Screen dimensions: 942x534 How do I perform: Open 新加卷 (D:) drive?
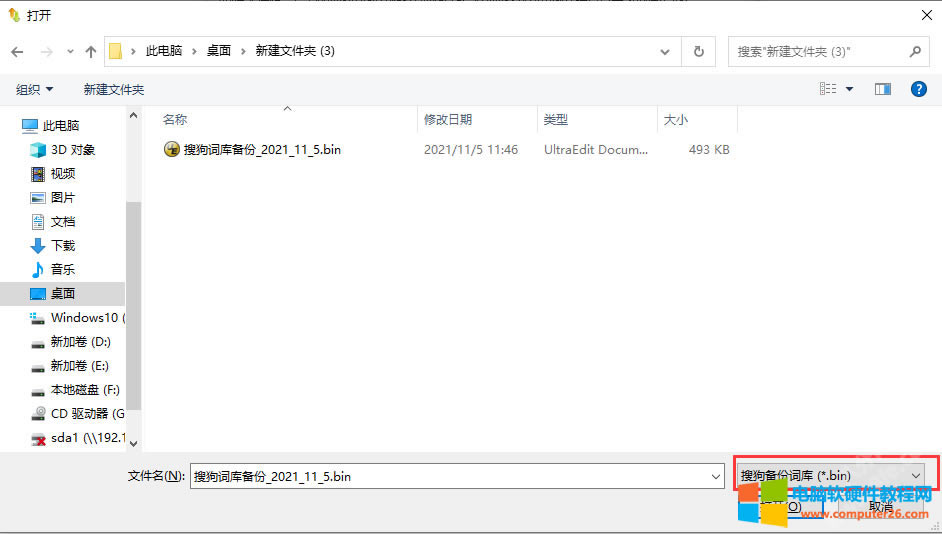click(x=71, y=342)
